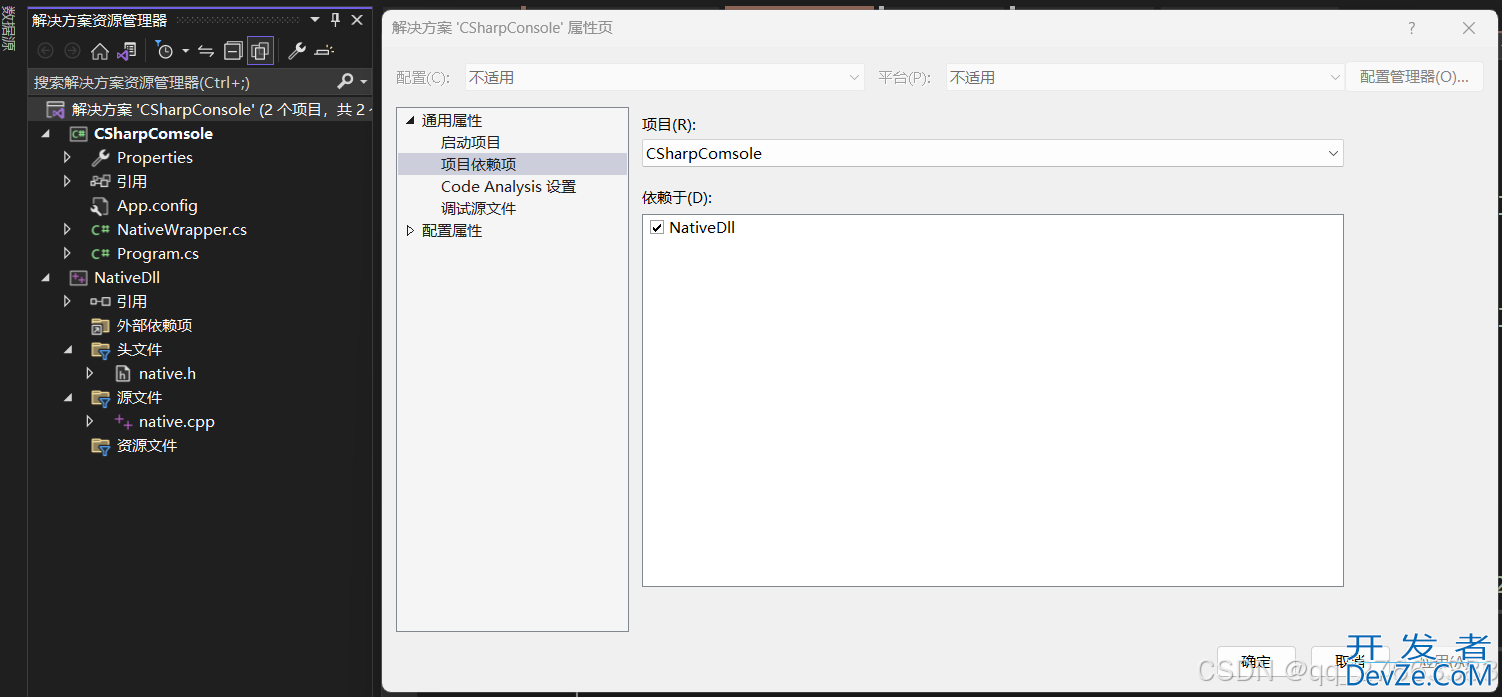
Task: Switch between solutions and folder views icon
Action: pos(126,51)
